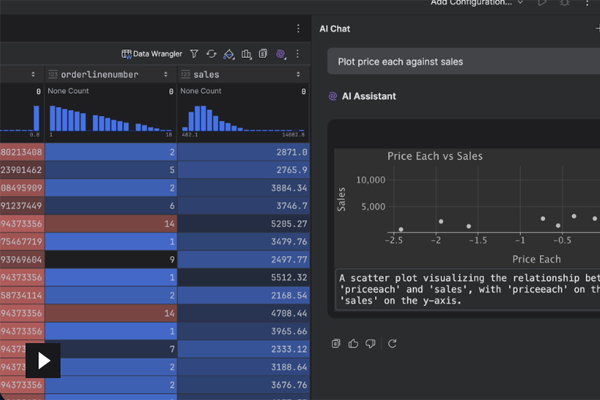Viewport: 600px width, 400px height.
Task: Open the purple AI spiral actions icon
Action: 281,54
